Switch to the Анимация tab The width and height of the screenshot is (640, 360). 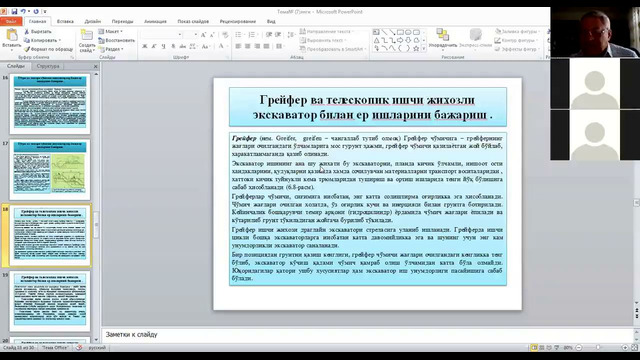pos(155,21)
